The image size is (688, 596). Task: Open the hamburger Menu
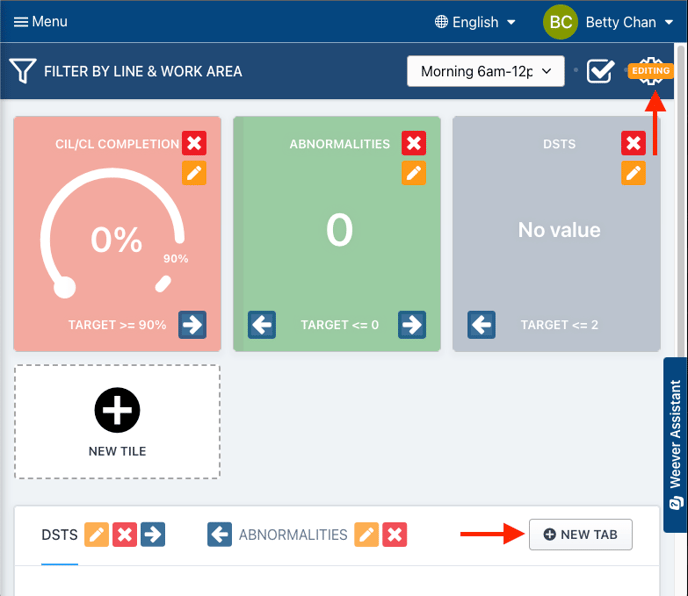40,22
